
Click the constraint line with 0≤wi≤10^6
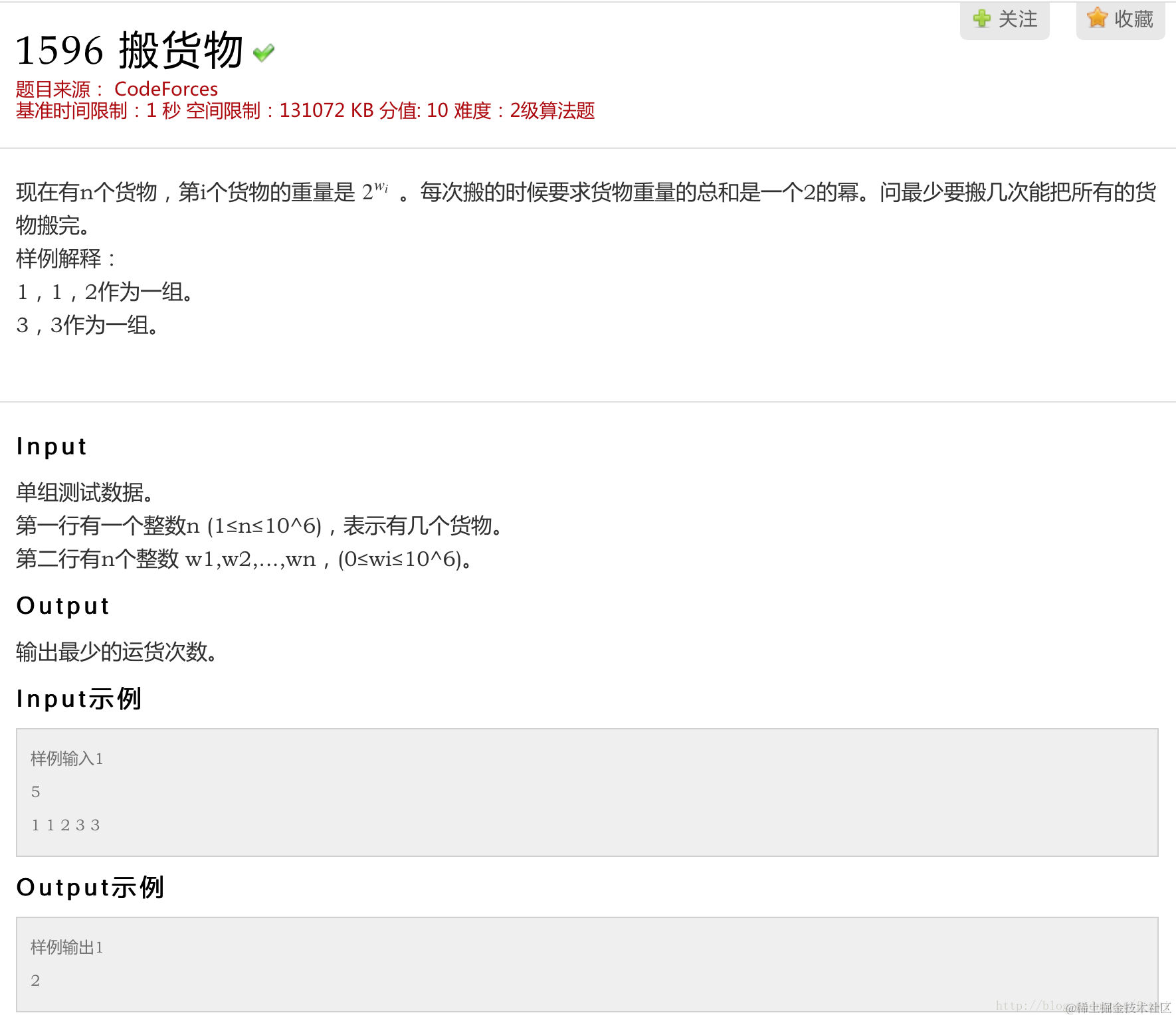[x=245, y=559]
